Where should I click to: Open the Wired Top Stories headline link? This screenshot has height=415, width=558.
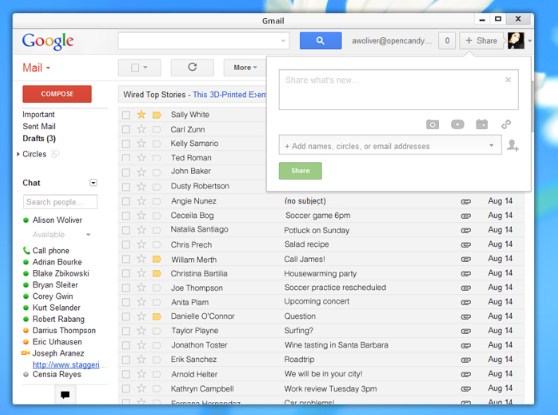pos(229,95)
